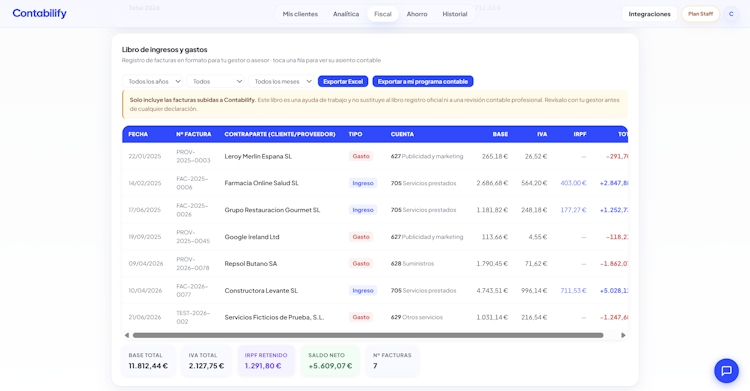750x391 pixels.
Task: Open the Todos type filter dropdown
Action: click(216, 81)
